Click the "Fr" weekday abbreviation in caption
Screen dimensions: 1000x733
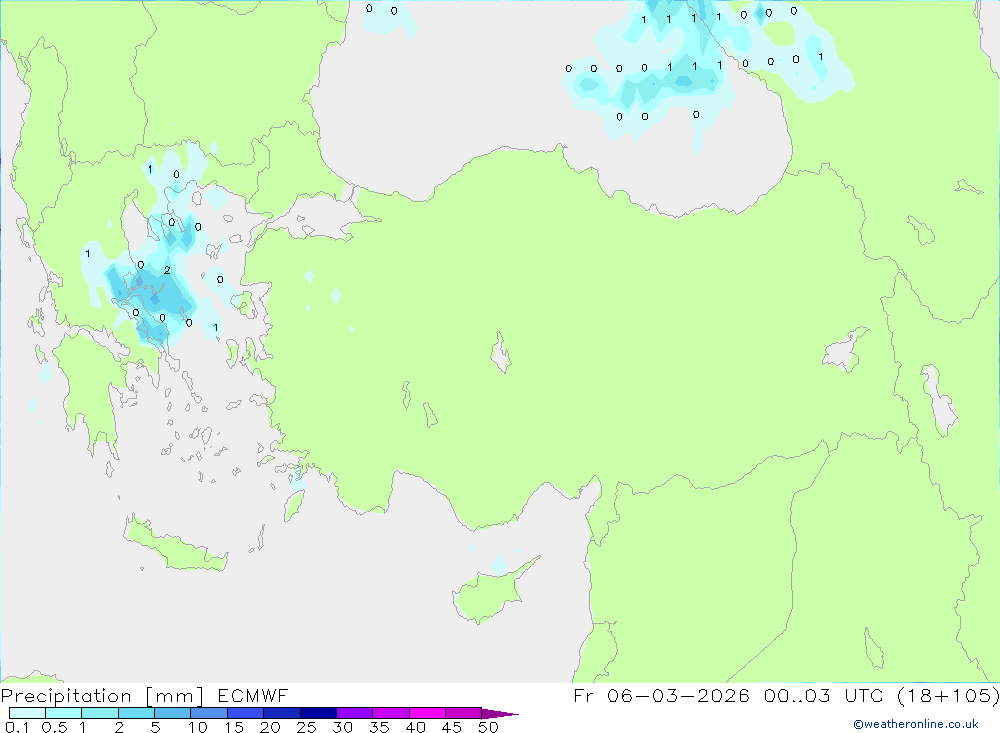click(x=583, y=695)
